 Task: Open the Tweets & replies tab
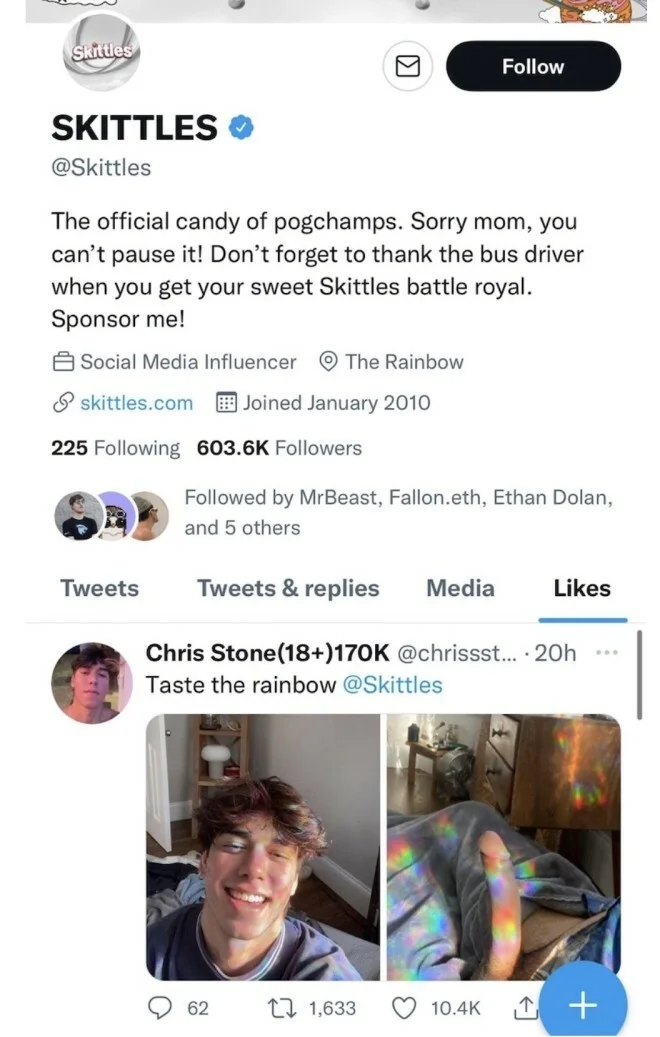tap(288, 588)
